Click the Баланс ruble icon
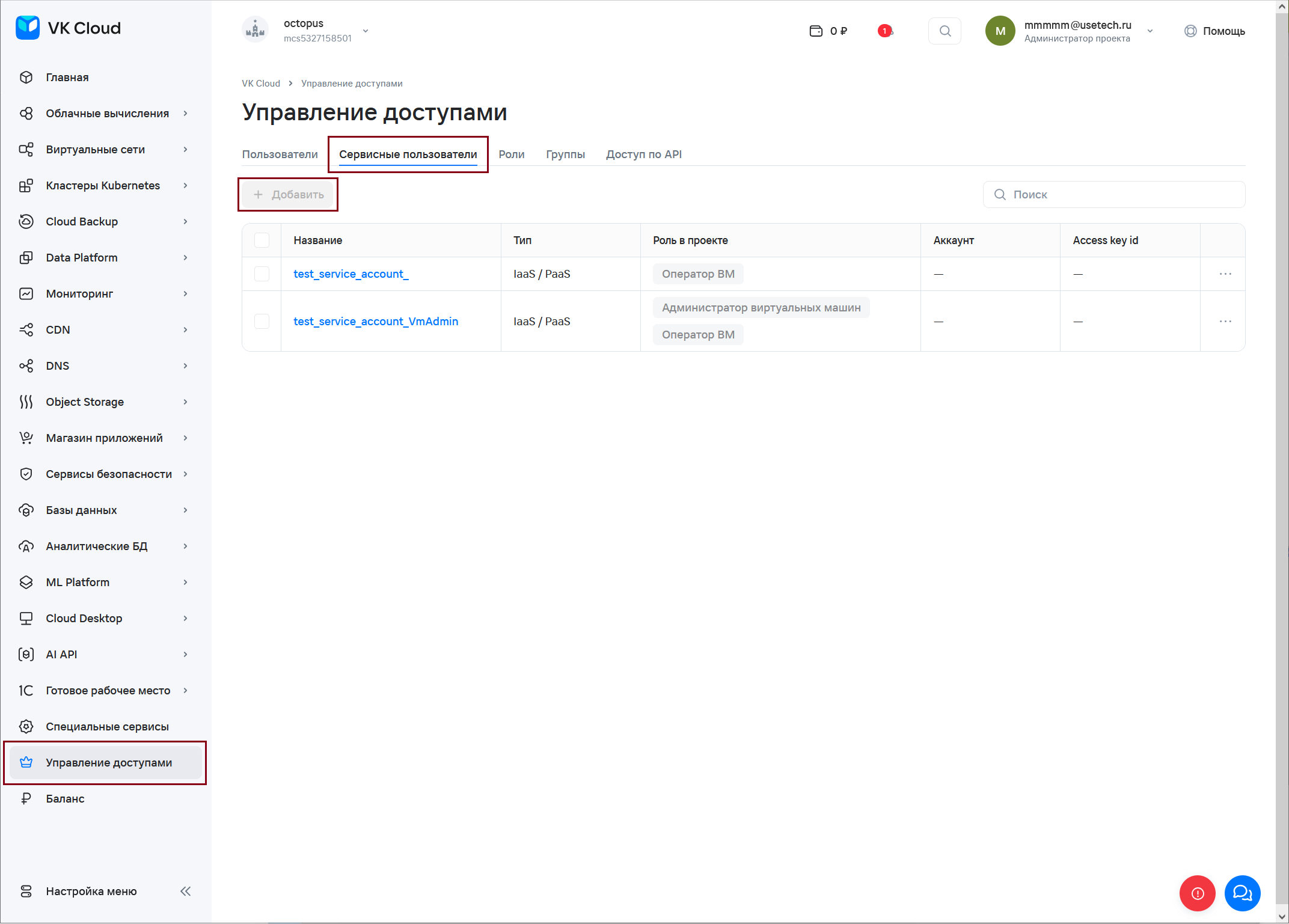The height and width of the screenshot is (924, 1289). (26, 799)
